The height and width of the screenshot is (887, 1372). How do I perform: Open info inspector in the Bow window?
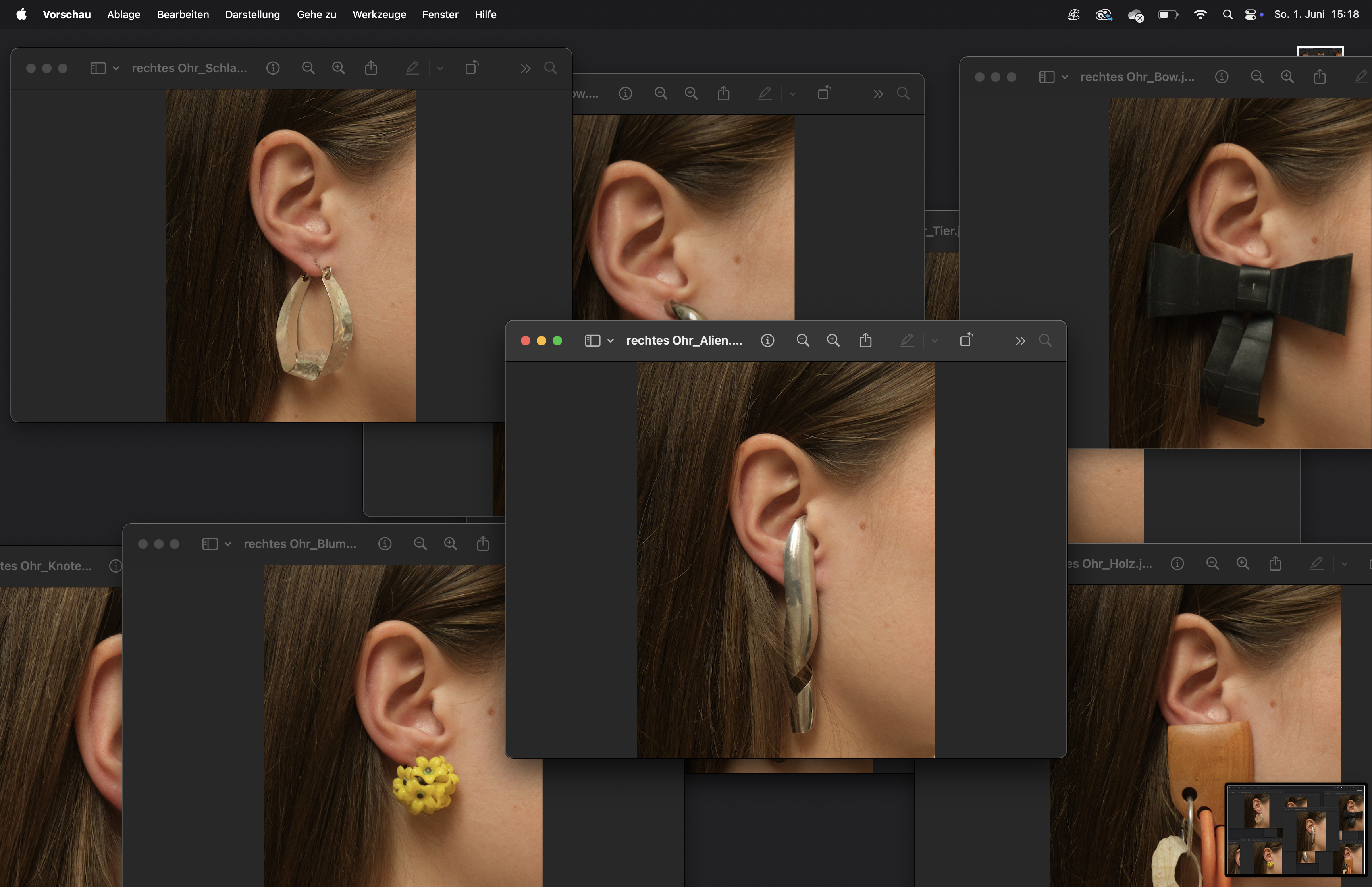pyautogui.click(x=1221, y=77)
